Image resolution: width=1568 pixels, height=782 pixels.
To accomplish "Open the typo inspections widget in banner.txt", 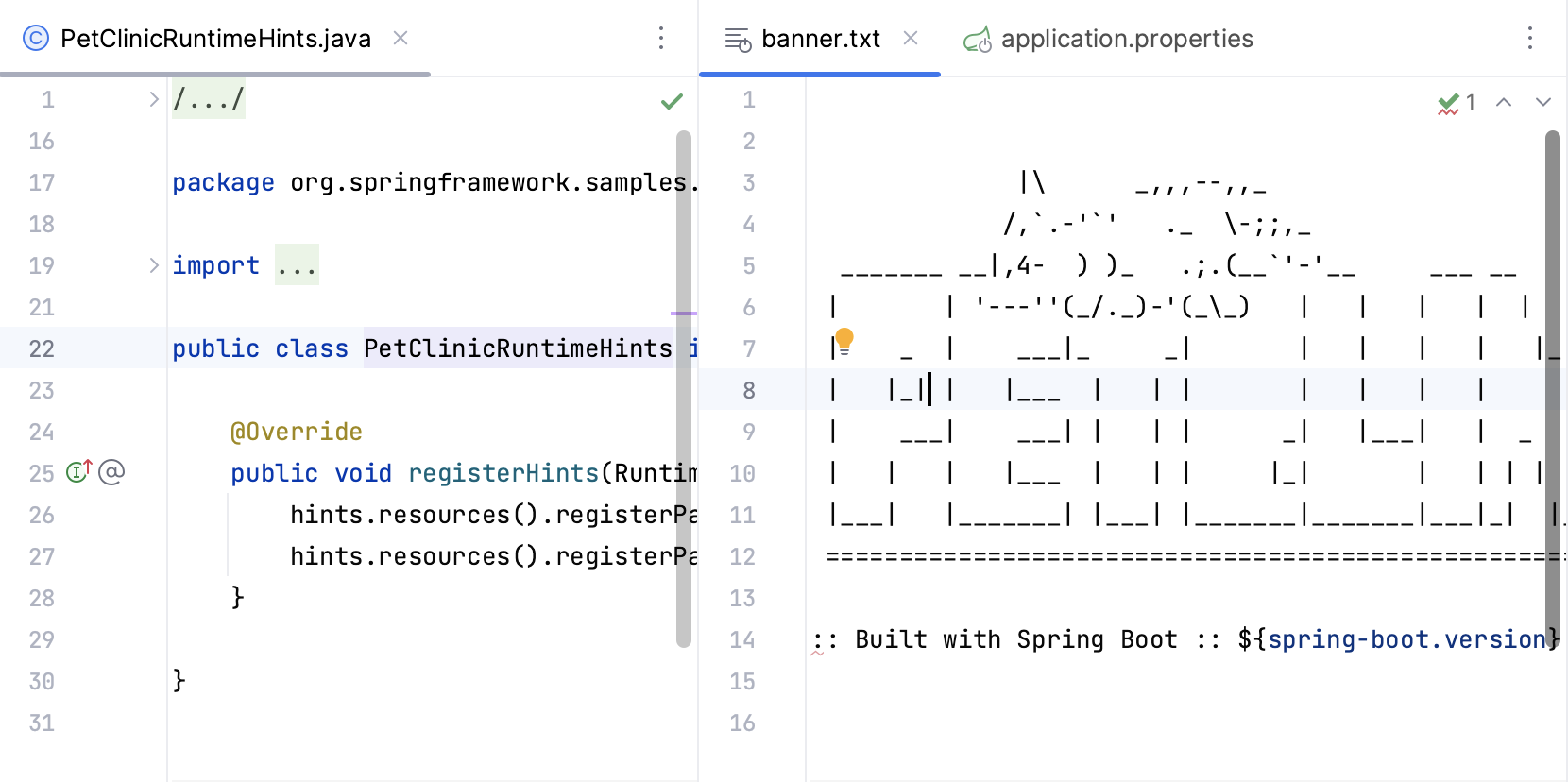I will [x=1456, y=103].
